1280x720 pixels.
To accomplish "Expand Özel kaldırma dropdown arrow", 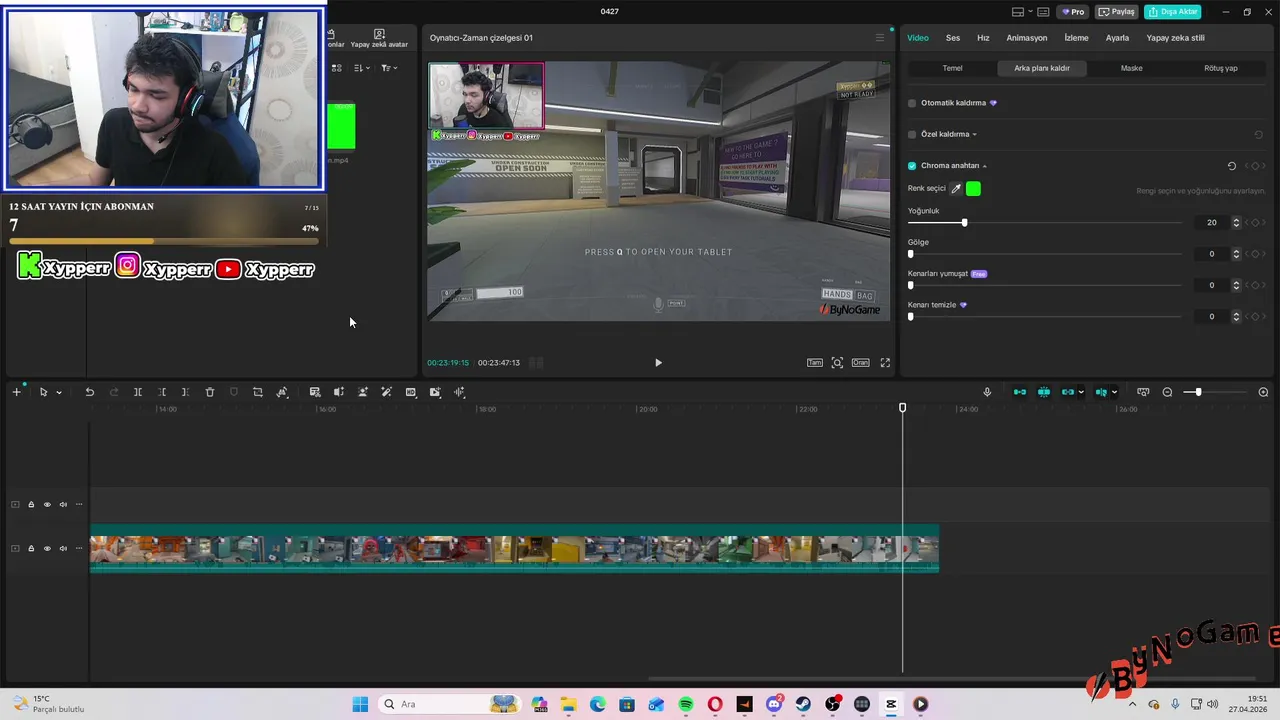I will click(975, 134).
